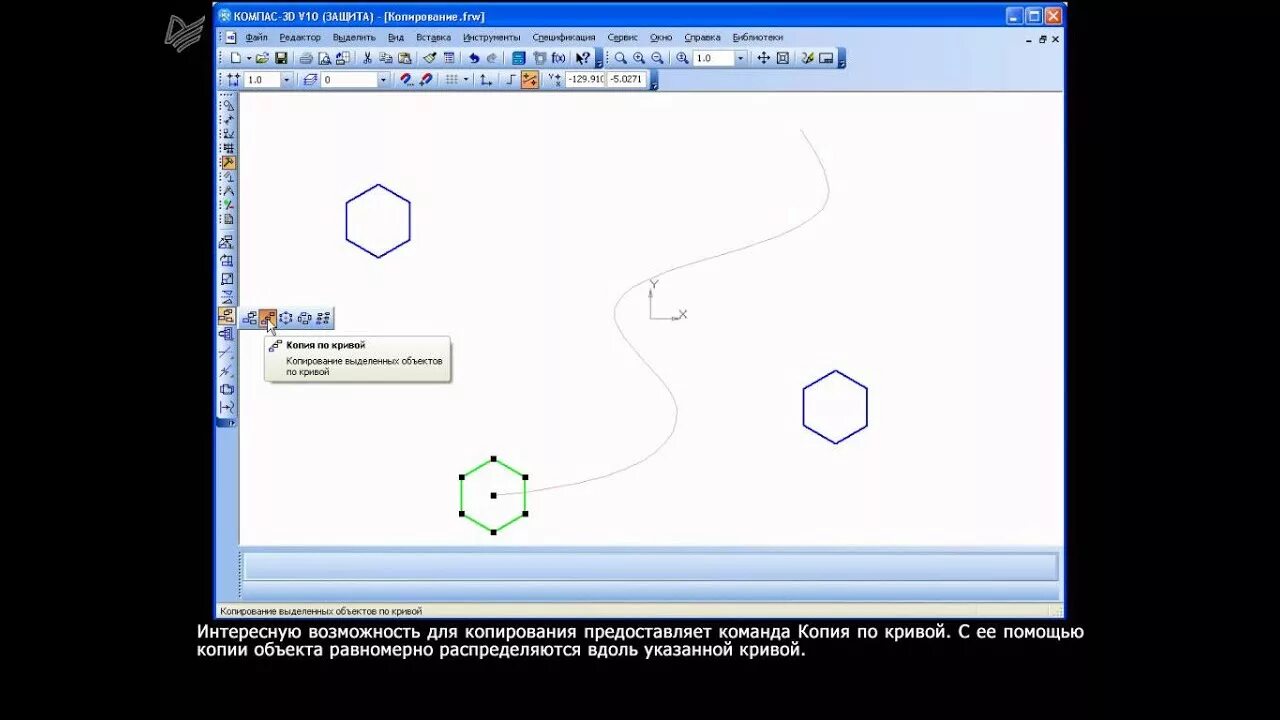The image size is (1280, 720).
Task: Click the document restore button in menu bar
Action: click(1042, 39)
